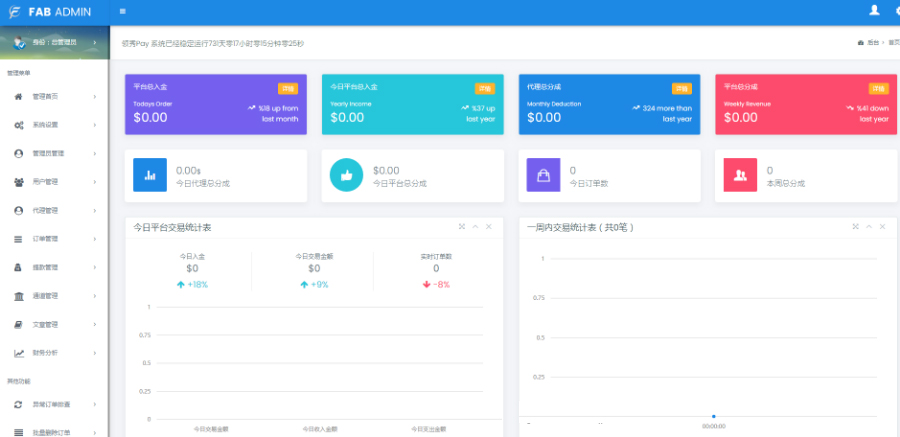Click the gears icon for 系统设置
Viewport: 900px width, 437px height.
[18, 125]
